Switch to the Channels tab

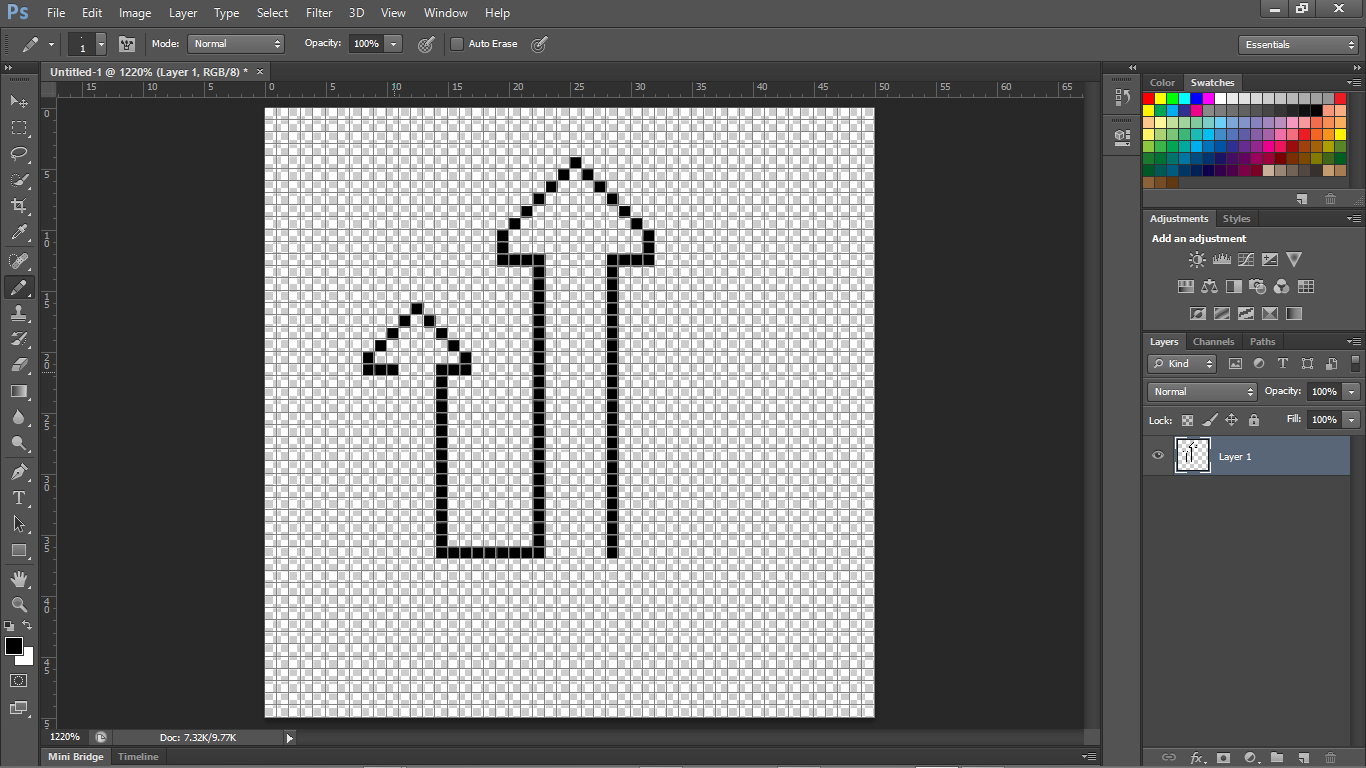coord(1214,342)
